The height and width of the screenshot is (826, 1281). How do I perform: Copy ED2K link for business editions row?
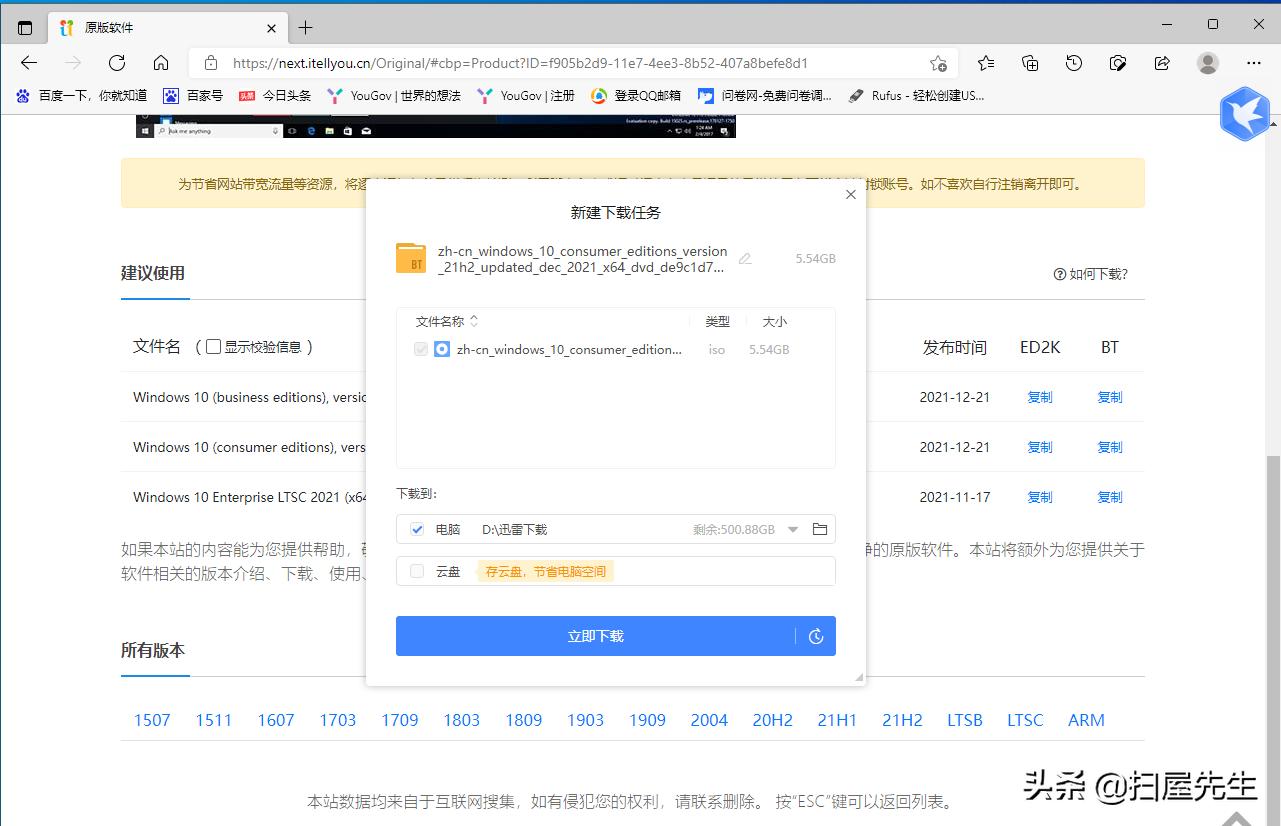pyautogui.click(x=1040, y=397)
